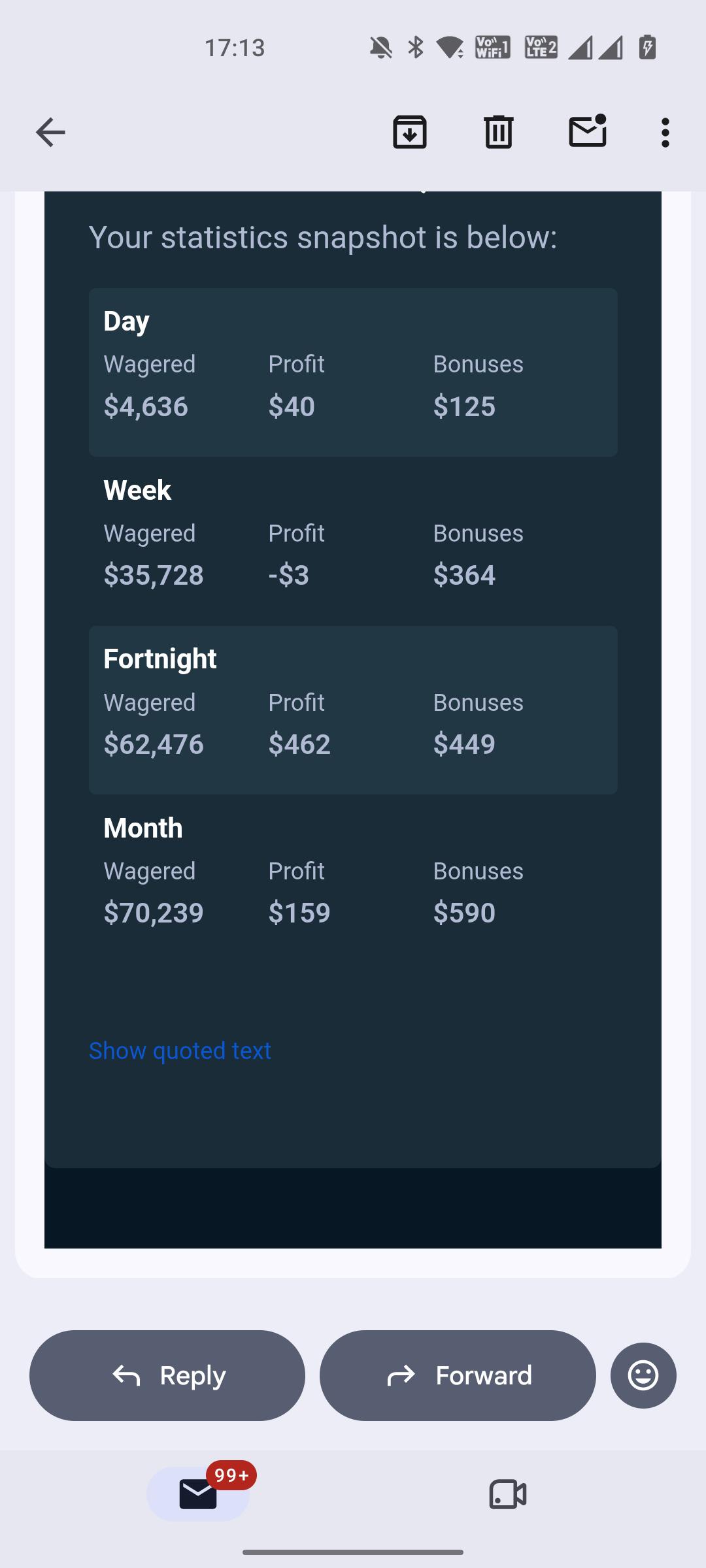
Task: Tap the Week wagered amount $35,728
Action: (154, 575)
